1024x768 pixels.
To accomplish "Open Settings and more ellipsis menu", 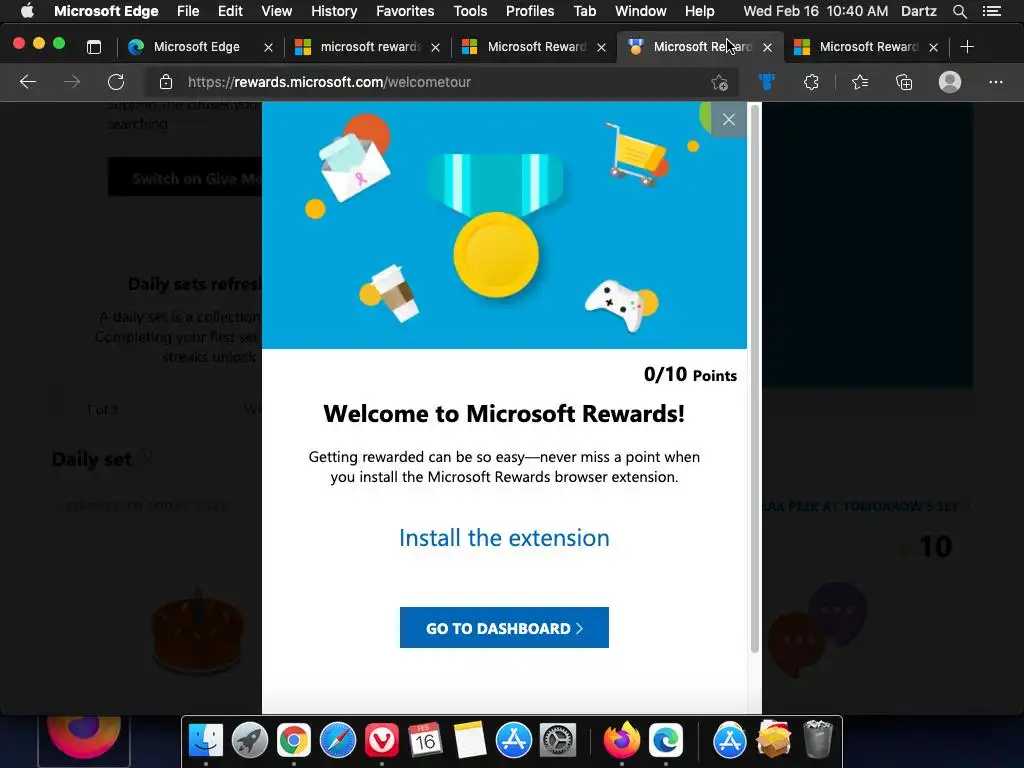I will [x=995, y=82].
